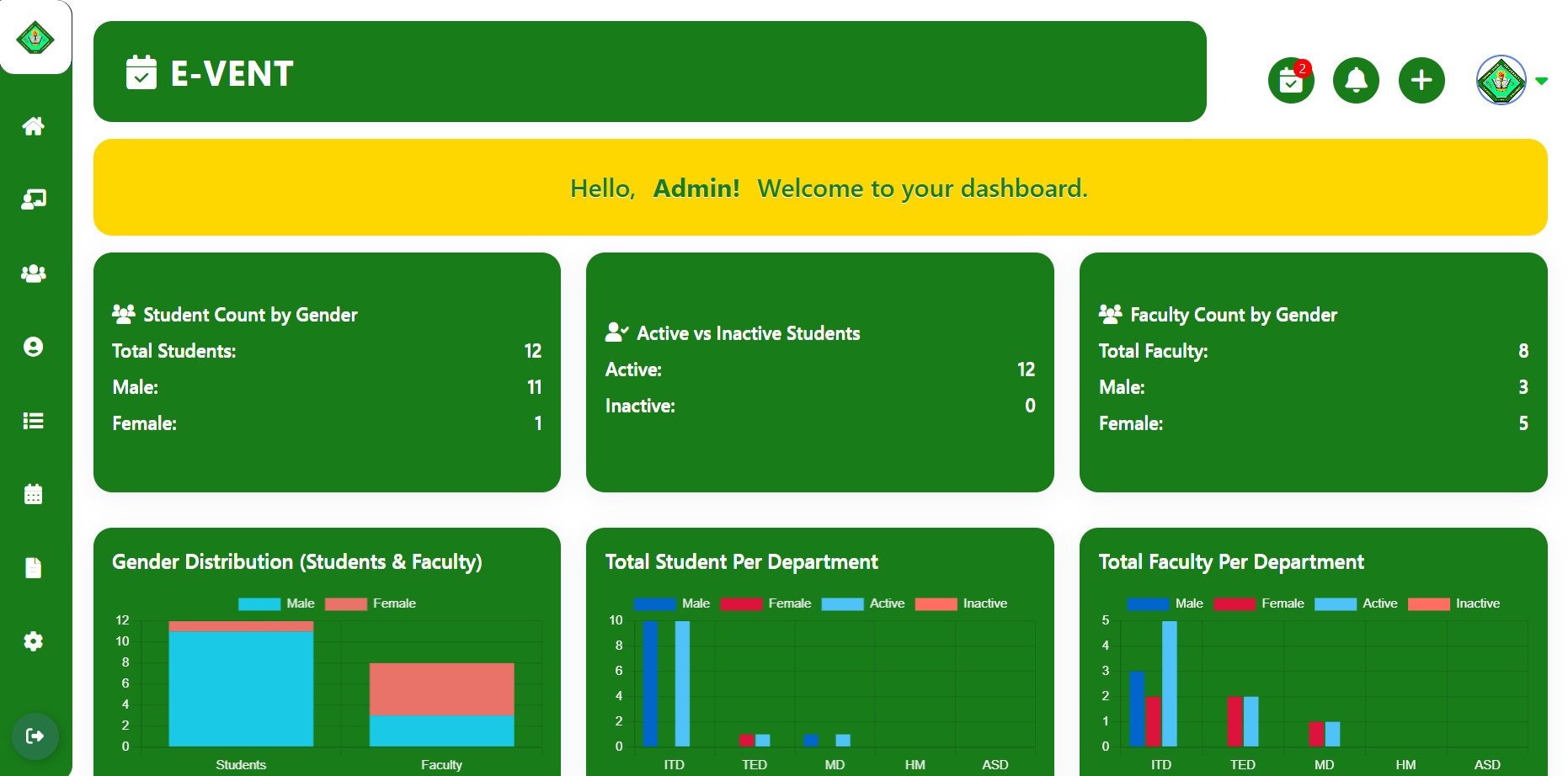This screenshot has height=776, width=1568.
Task: Click the ITD Active bar in student chart
Action: 682,683
